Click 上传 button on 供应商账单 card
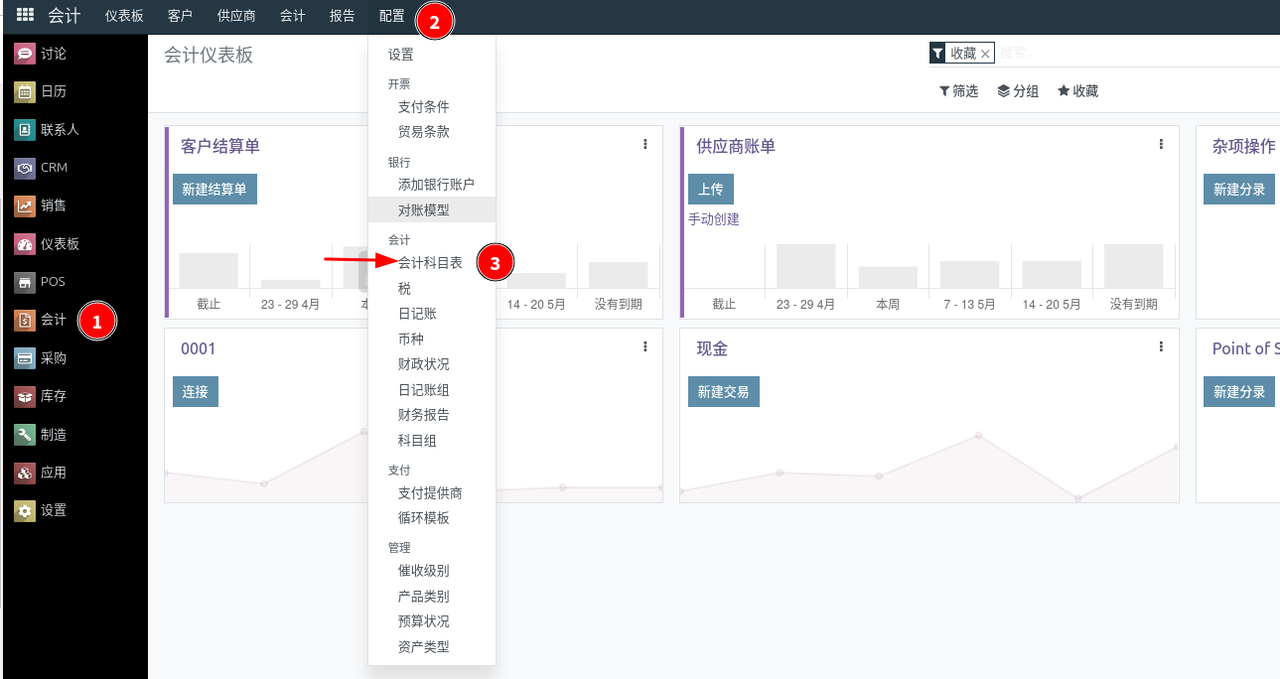The image size is (1280, 679). click(x=711, y=189)
